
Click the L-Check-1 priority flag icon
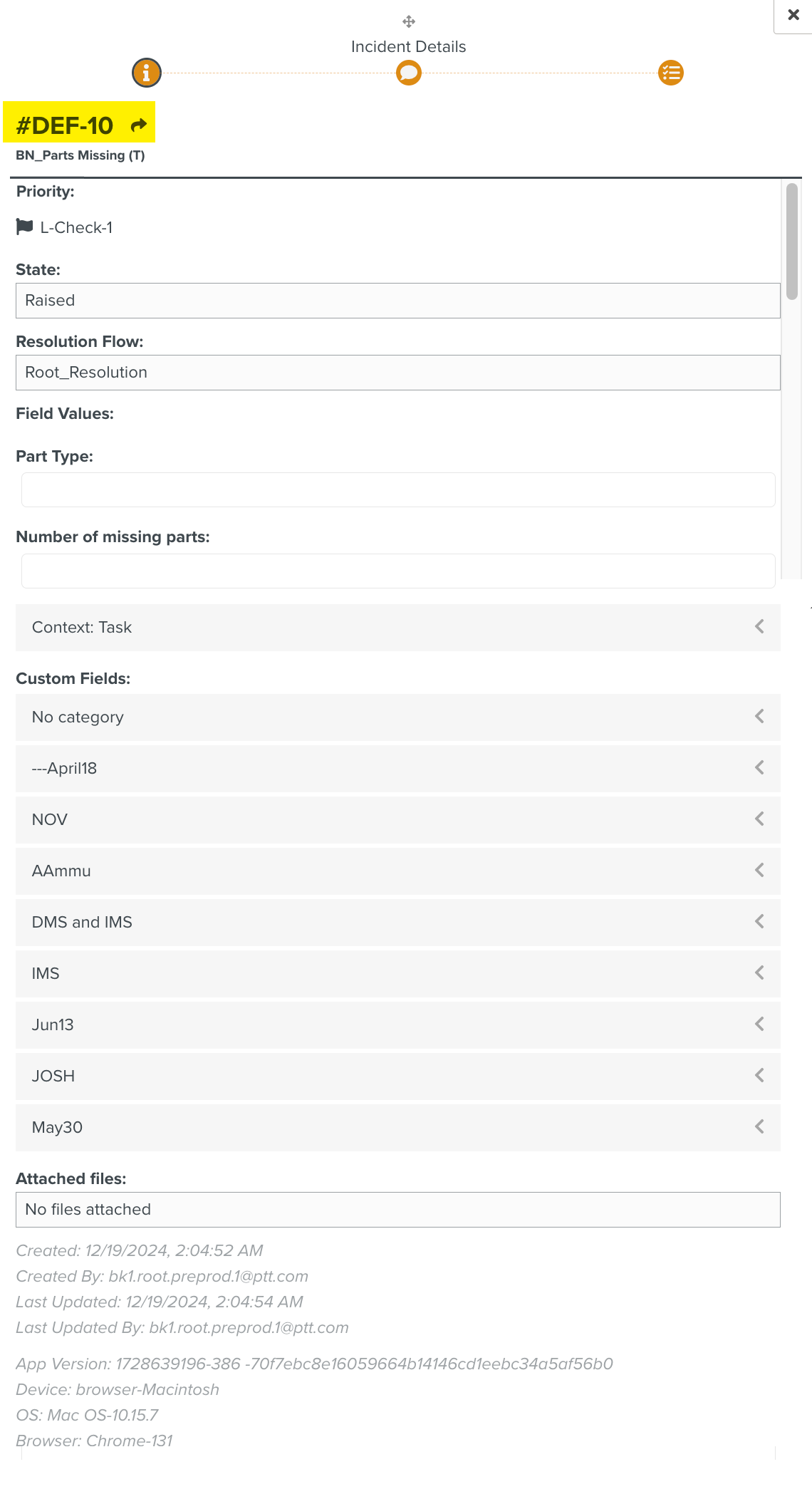[25, 227]
